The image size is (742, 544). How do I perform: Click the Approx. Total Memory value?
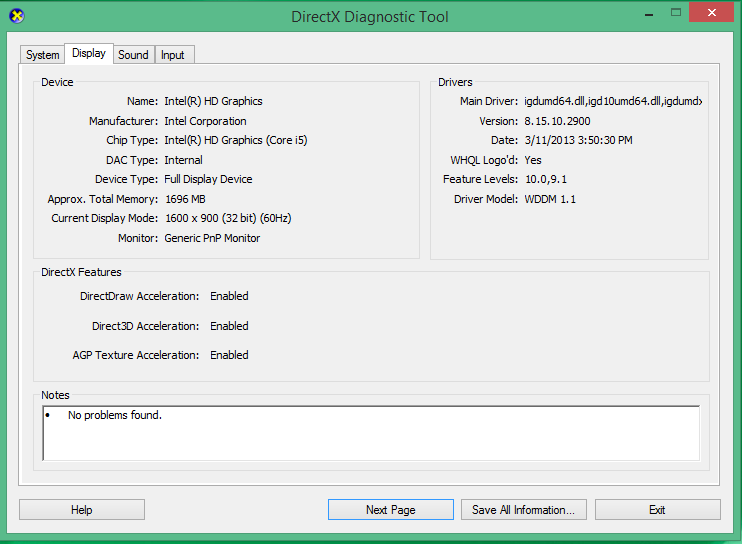(184, 199)
